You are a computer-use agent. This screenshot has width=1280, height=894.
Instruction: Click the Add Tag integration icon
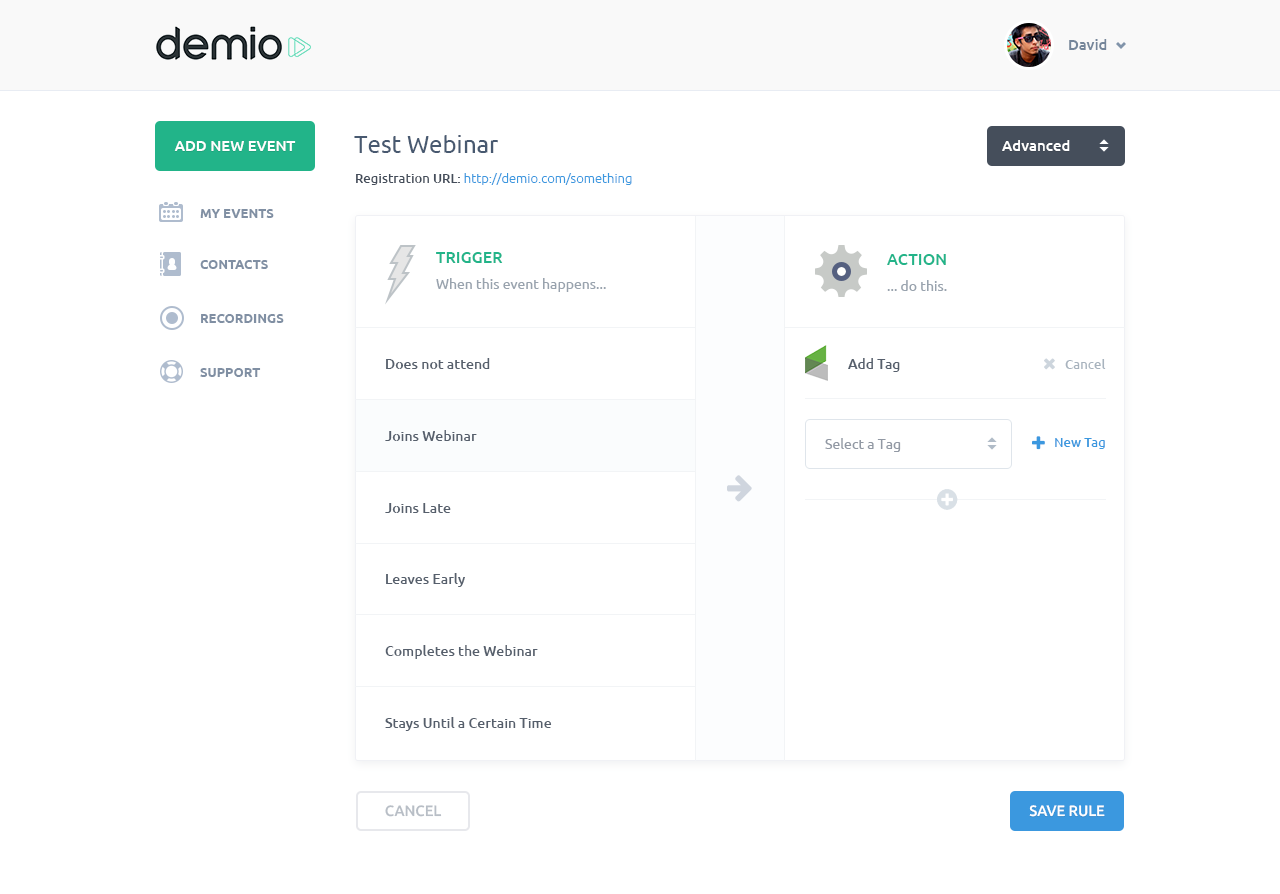click(x=816, y=363)
